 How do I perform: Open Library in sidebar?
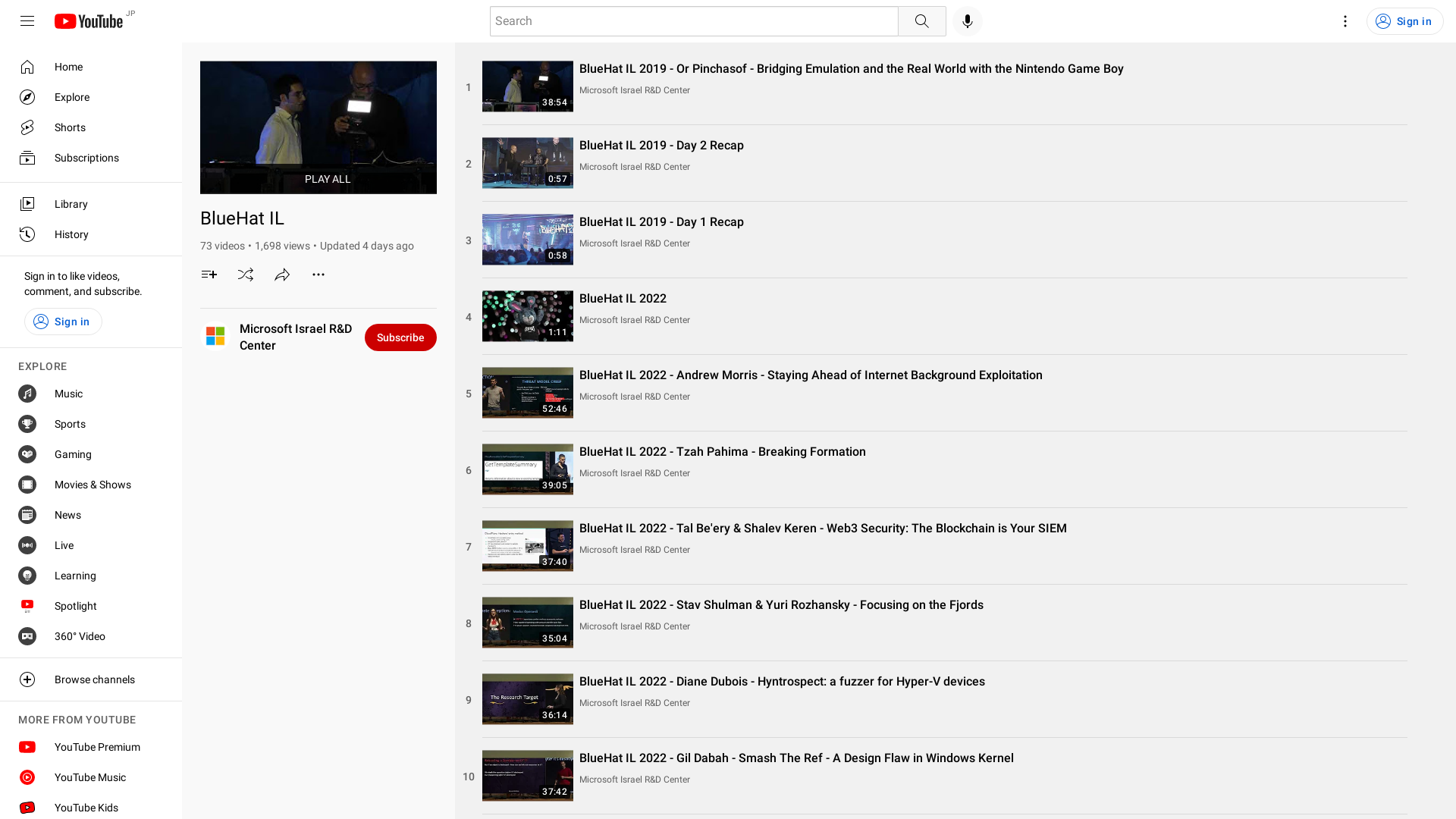pos(91,204)
